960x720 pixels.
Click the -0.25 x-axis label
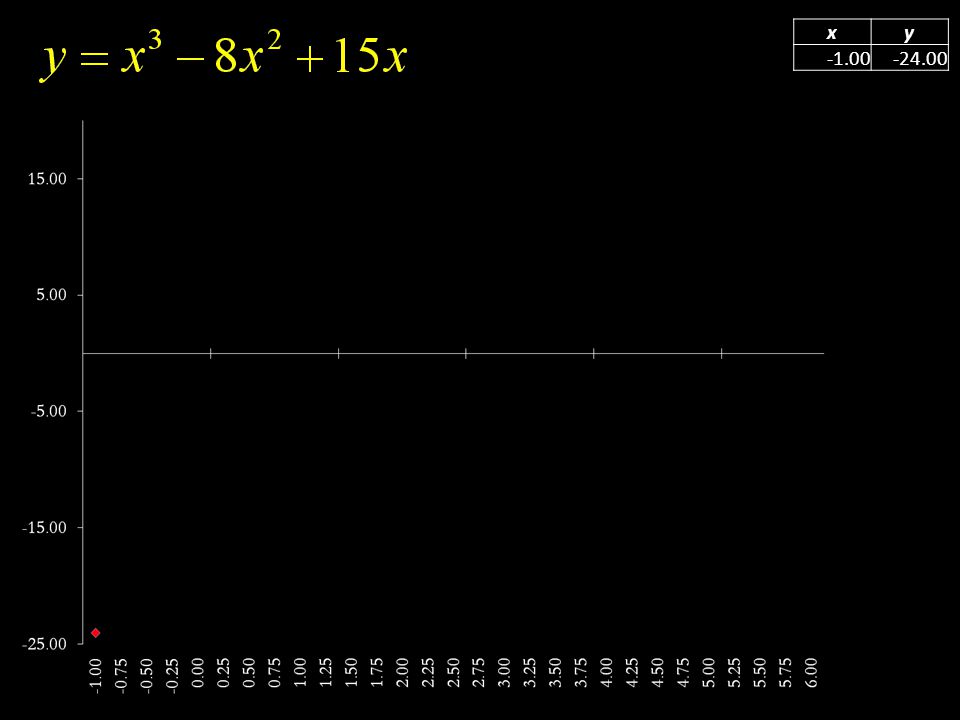(x=172, y=675)
